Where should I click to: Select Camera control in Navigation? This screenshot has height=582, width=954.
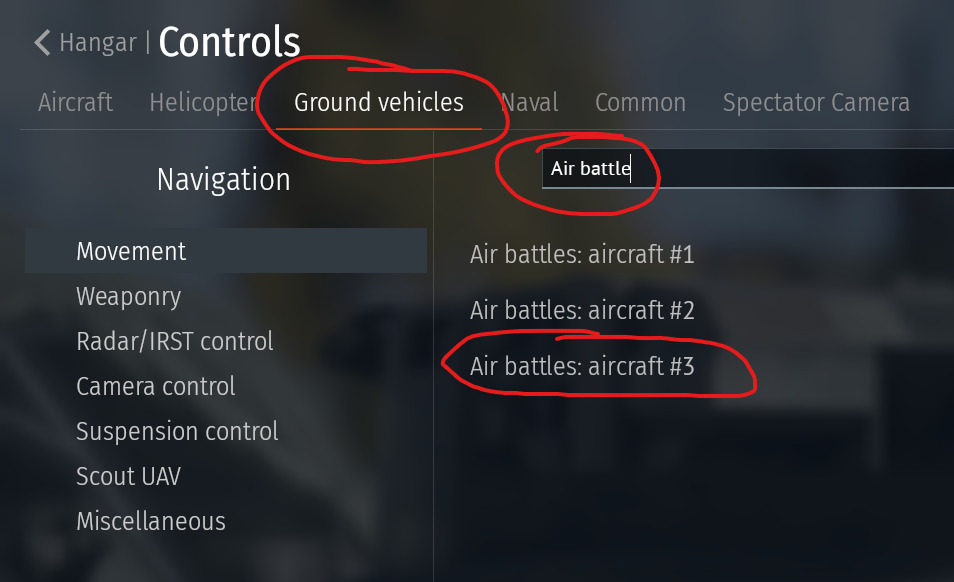point(155,386)
